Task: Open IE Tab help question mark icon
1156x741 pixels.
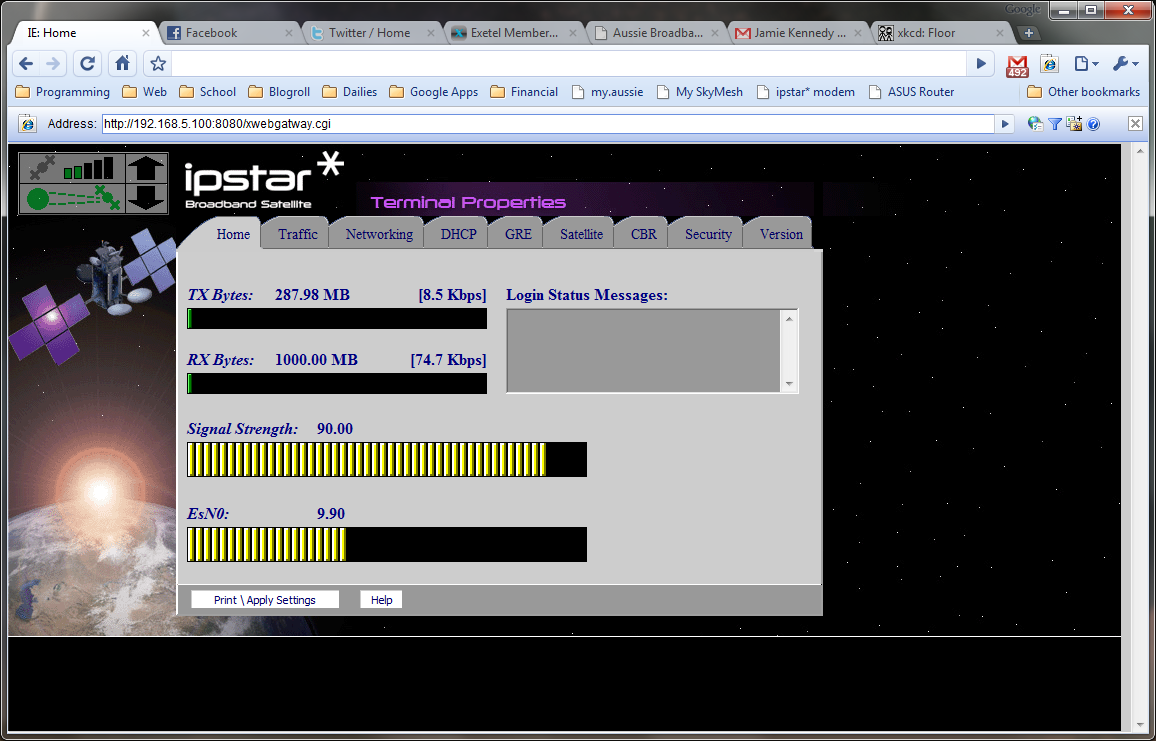Action: [x=1093, y=124]
